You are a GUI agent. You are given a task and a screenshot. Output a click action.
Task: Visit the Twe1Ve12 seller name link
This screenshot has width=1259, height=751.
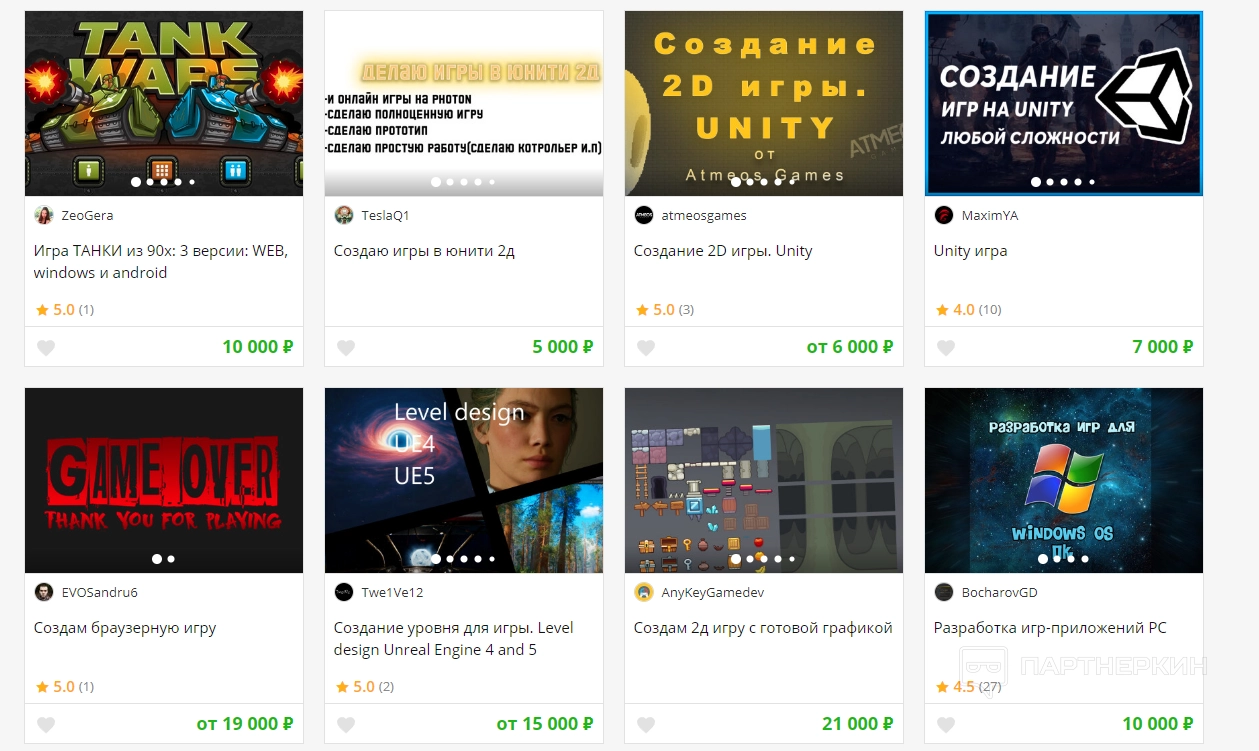tap(392, 592)
